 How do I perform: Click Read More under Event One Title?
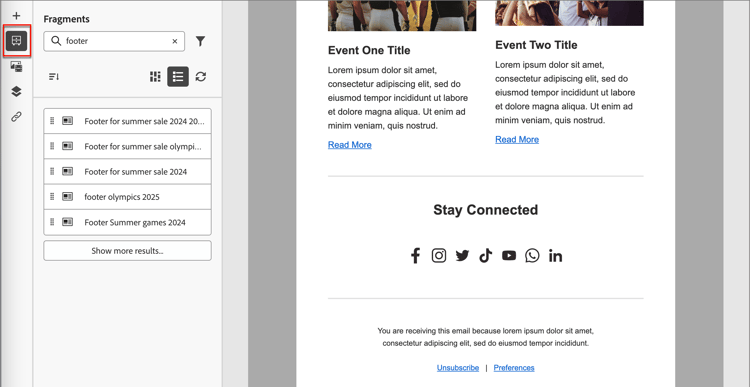click(350, 145)
